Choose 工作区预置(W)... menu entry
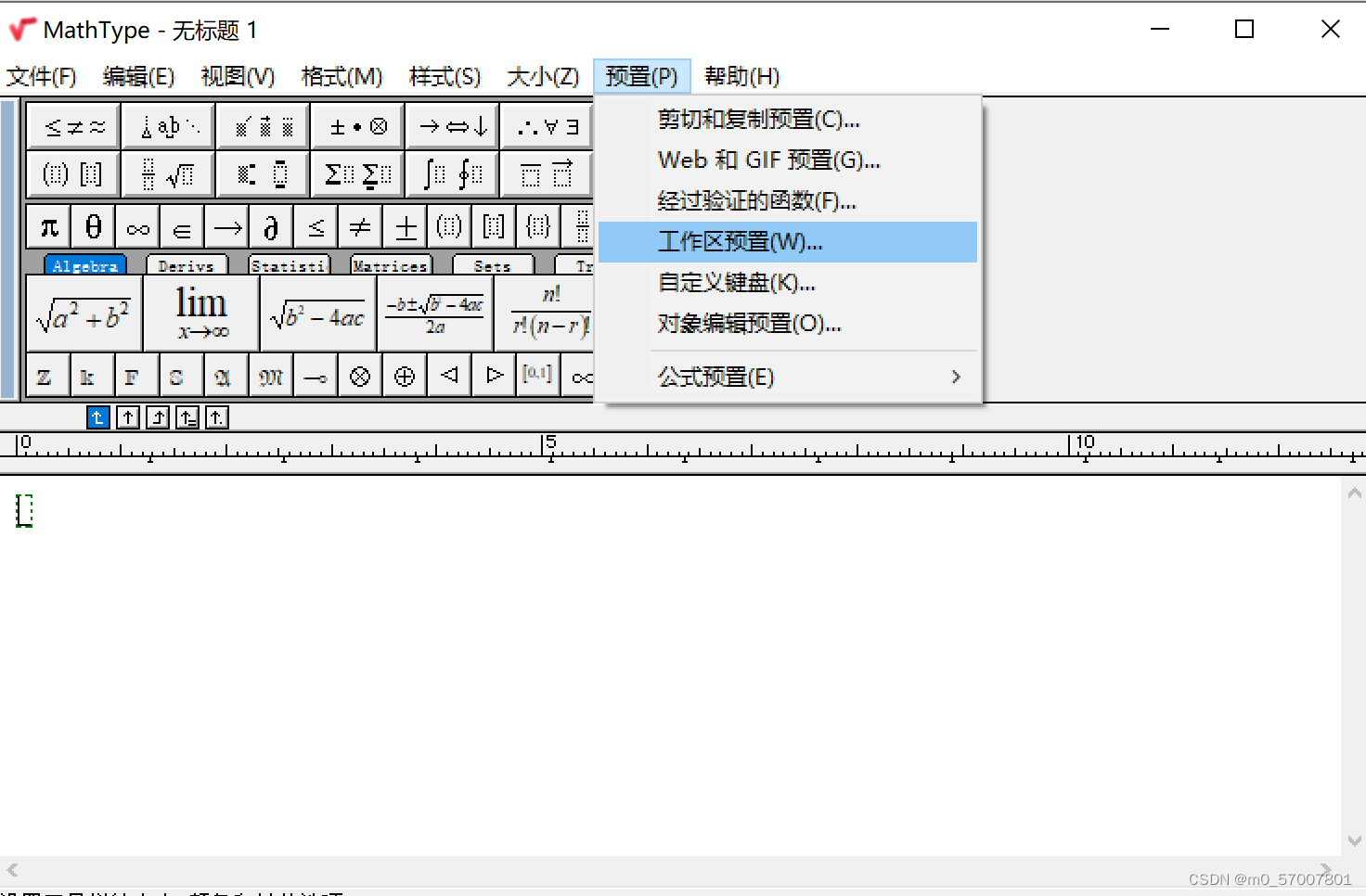 [x=788, y=242]
